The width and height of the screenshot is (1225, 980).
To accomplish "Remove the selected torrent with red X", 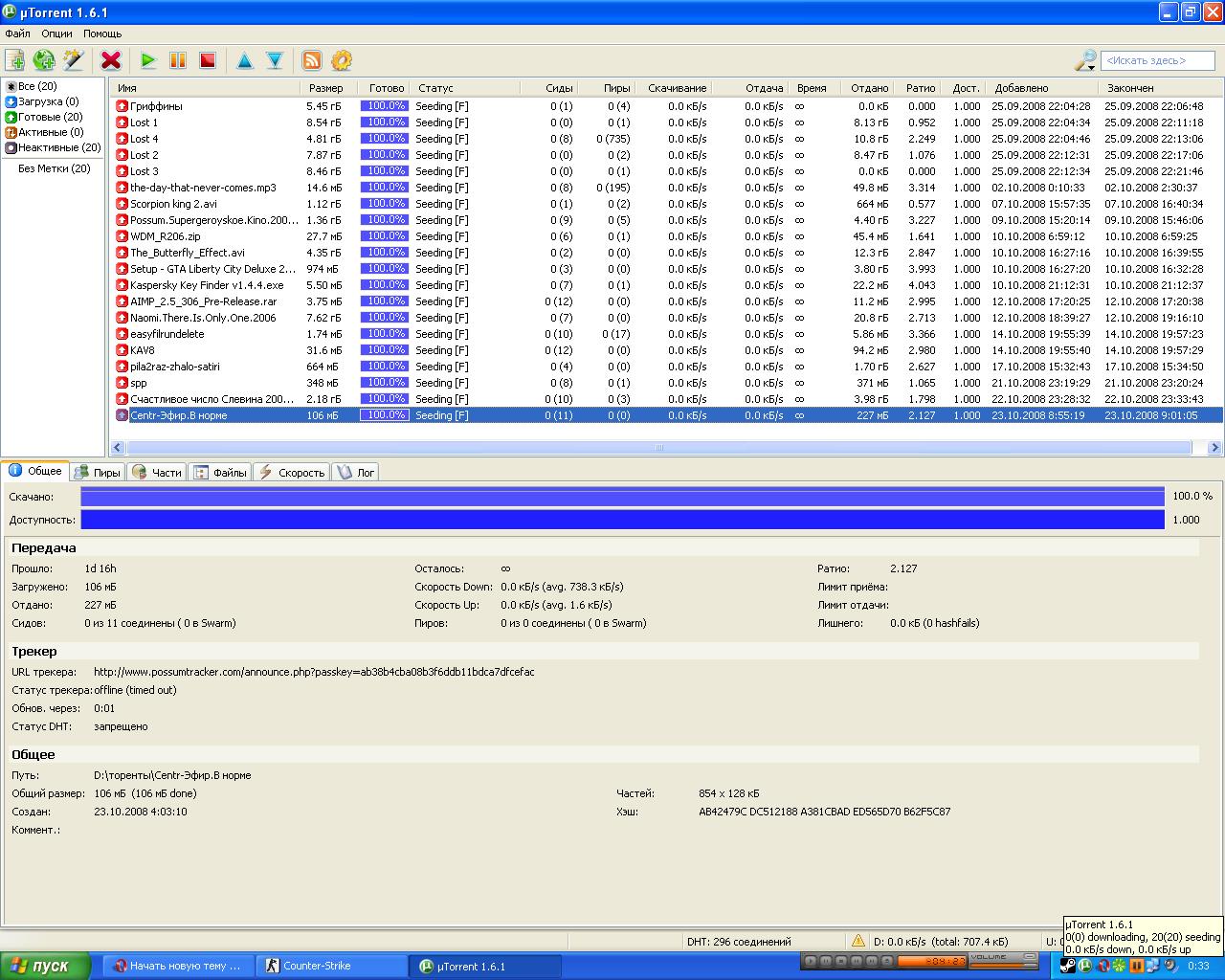I will point(111,60).
